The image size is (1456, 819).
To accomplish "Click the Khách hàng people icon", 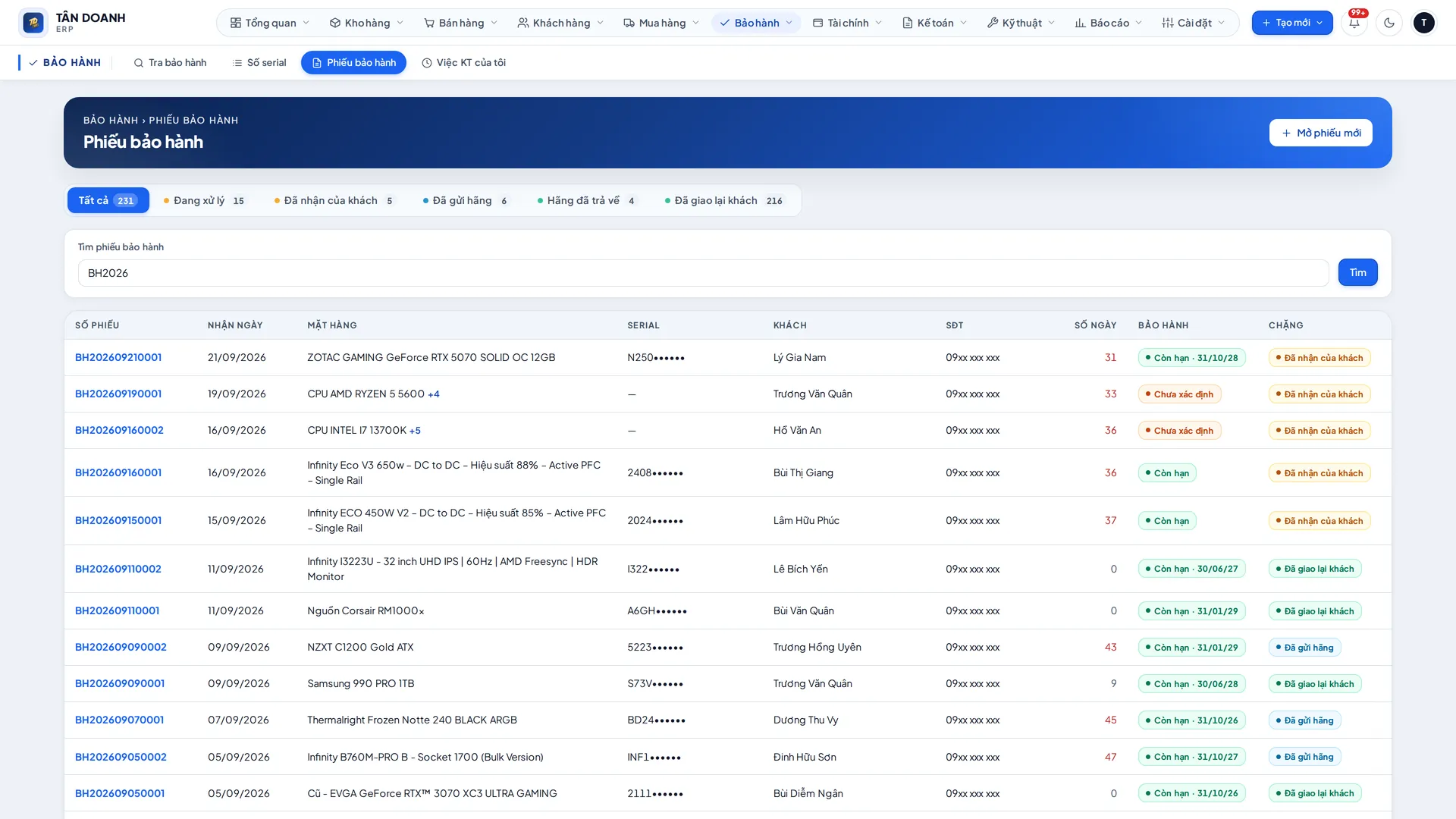I will [x=523, y=23].
